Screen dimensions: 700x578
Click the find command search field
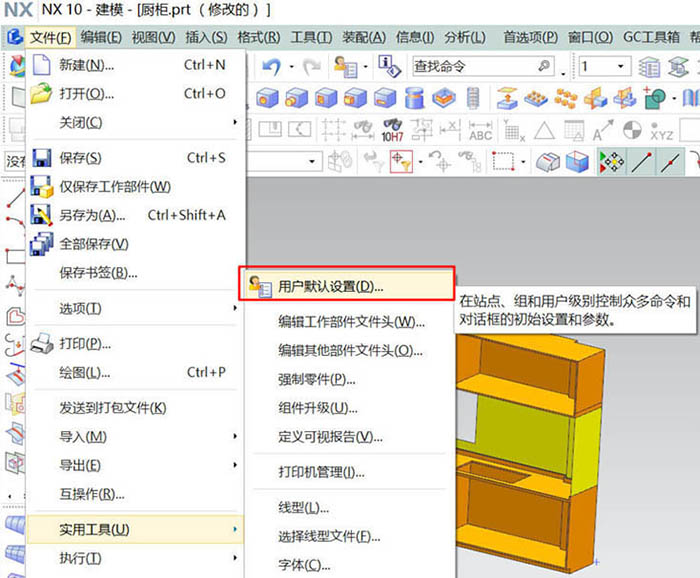click(x=483, y=67)
